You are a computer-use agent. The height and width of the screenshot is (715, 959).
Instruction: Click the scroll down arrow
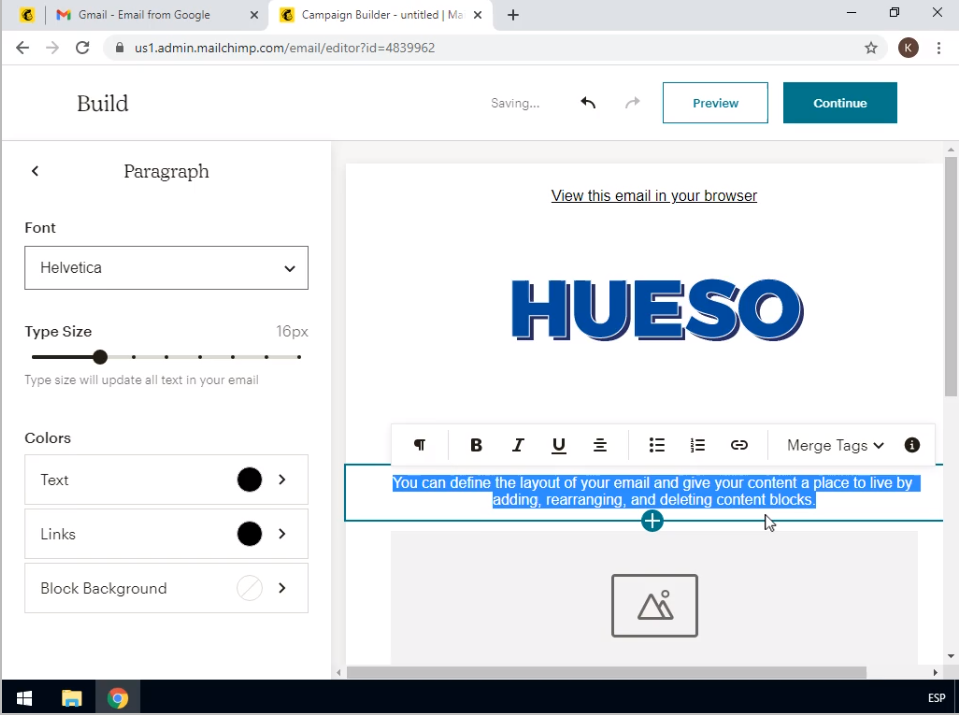point(950,656)
